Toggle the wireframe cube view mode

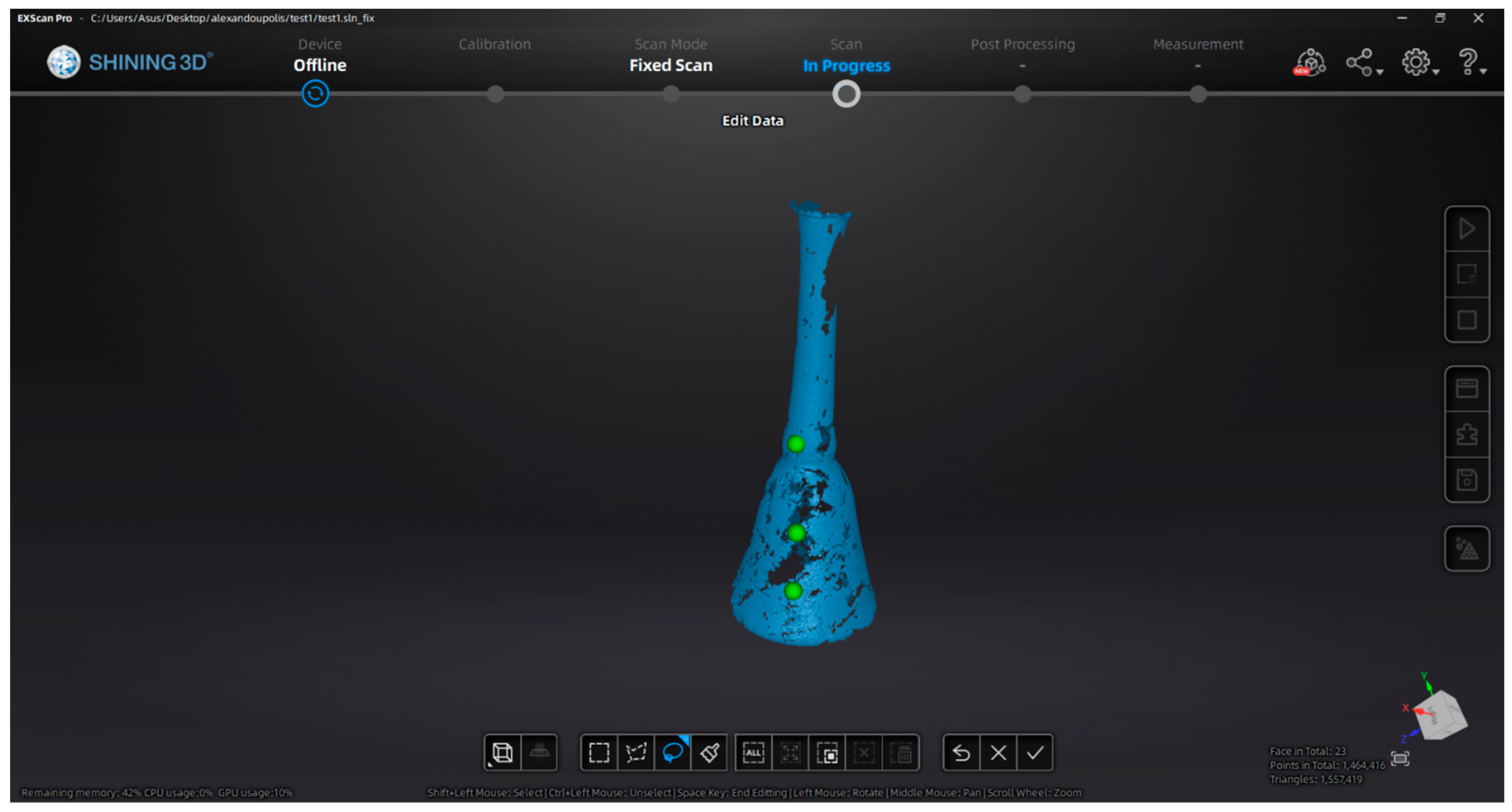[x=502, y=752]
